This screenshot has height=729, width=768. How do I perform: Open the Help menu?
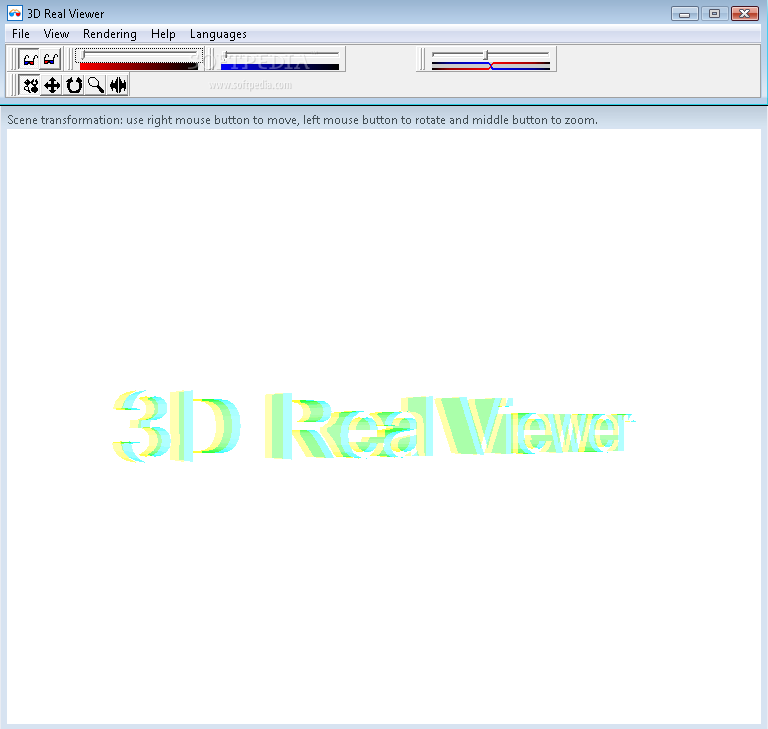pyautogui.click(x=163, y=34)
